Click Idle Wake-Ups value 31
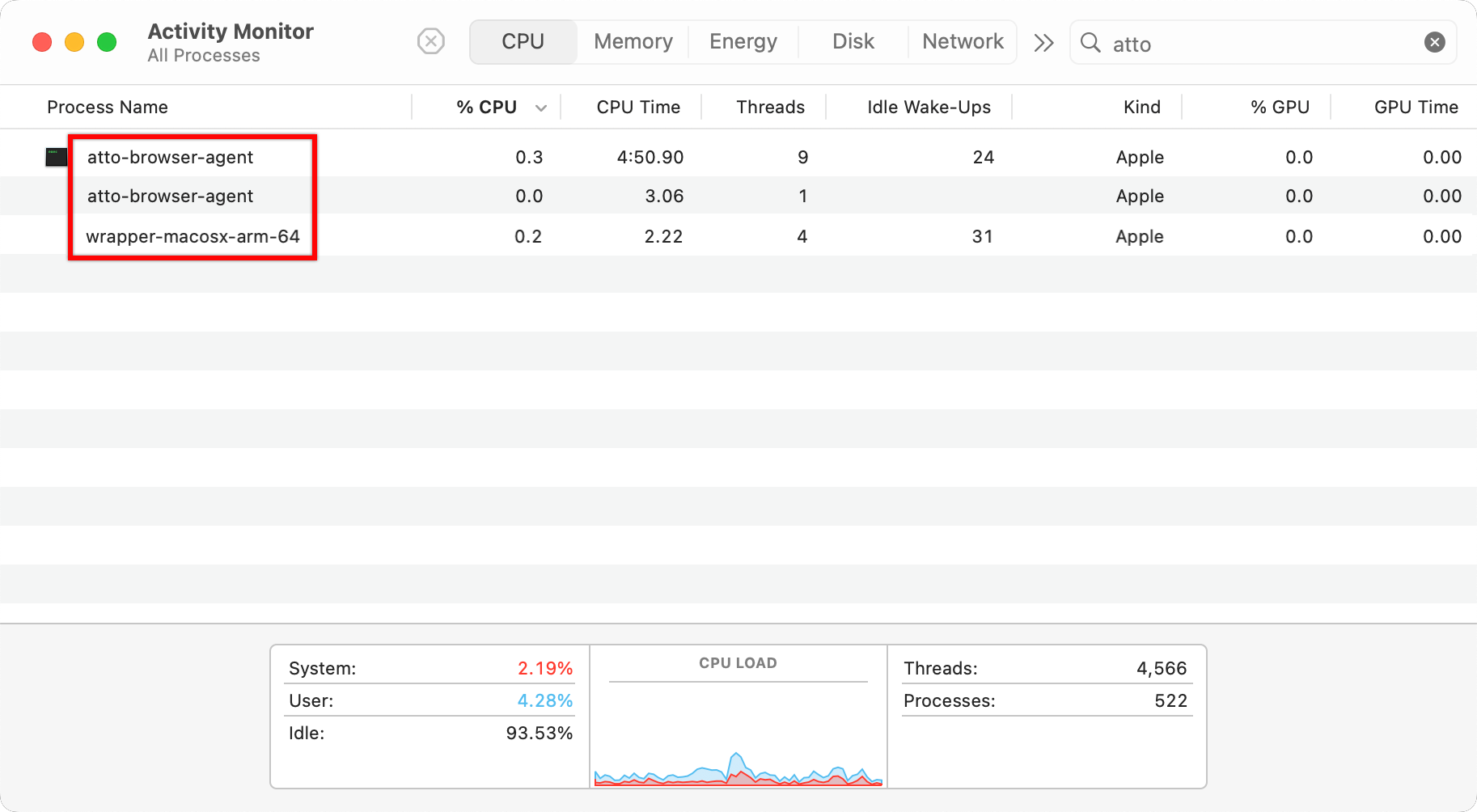The height and width of the screenshot is (812, 1477). click(x=982, y=236)
